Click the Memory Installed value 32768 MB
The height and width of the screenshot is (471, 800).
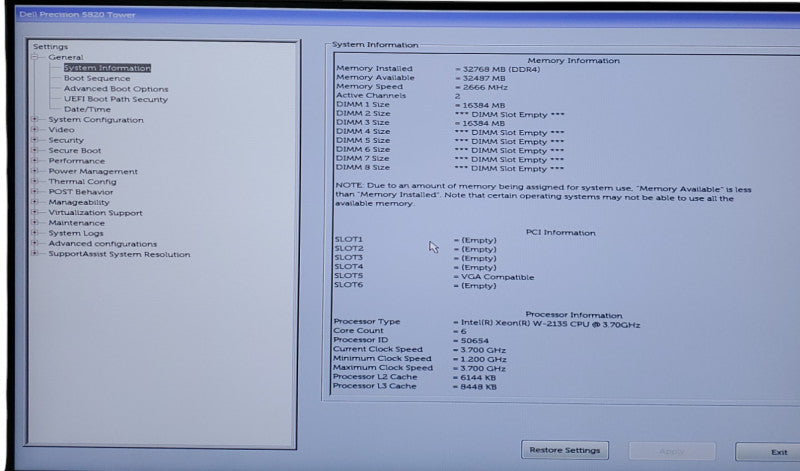click(x=497, y=69)
